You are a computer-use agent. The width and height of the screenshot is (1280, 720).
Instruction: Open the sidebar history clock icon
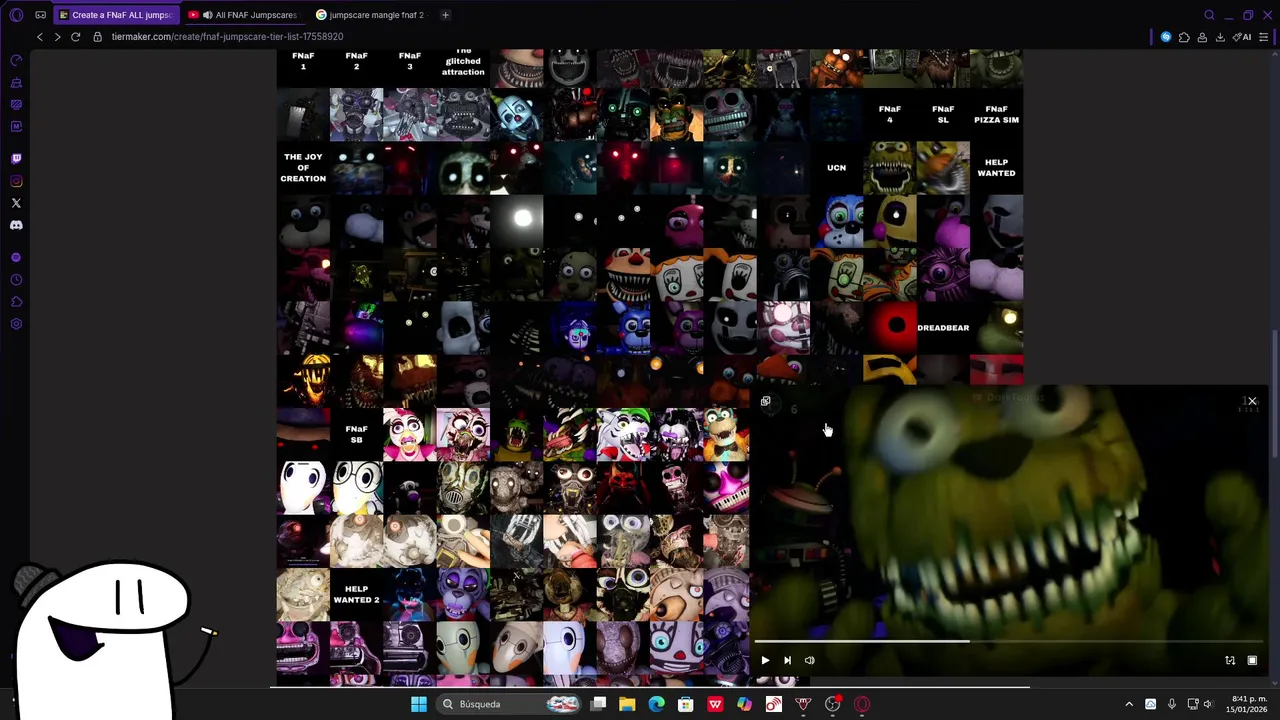click(16, 280)
